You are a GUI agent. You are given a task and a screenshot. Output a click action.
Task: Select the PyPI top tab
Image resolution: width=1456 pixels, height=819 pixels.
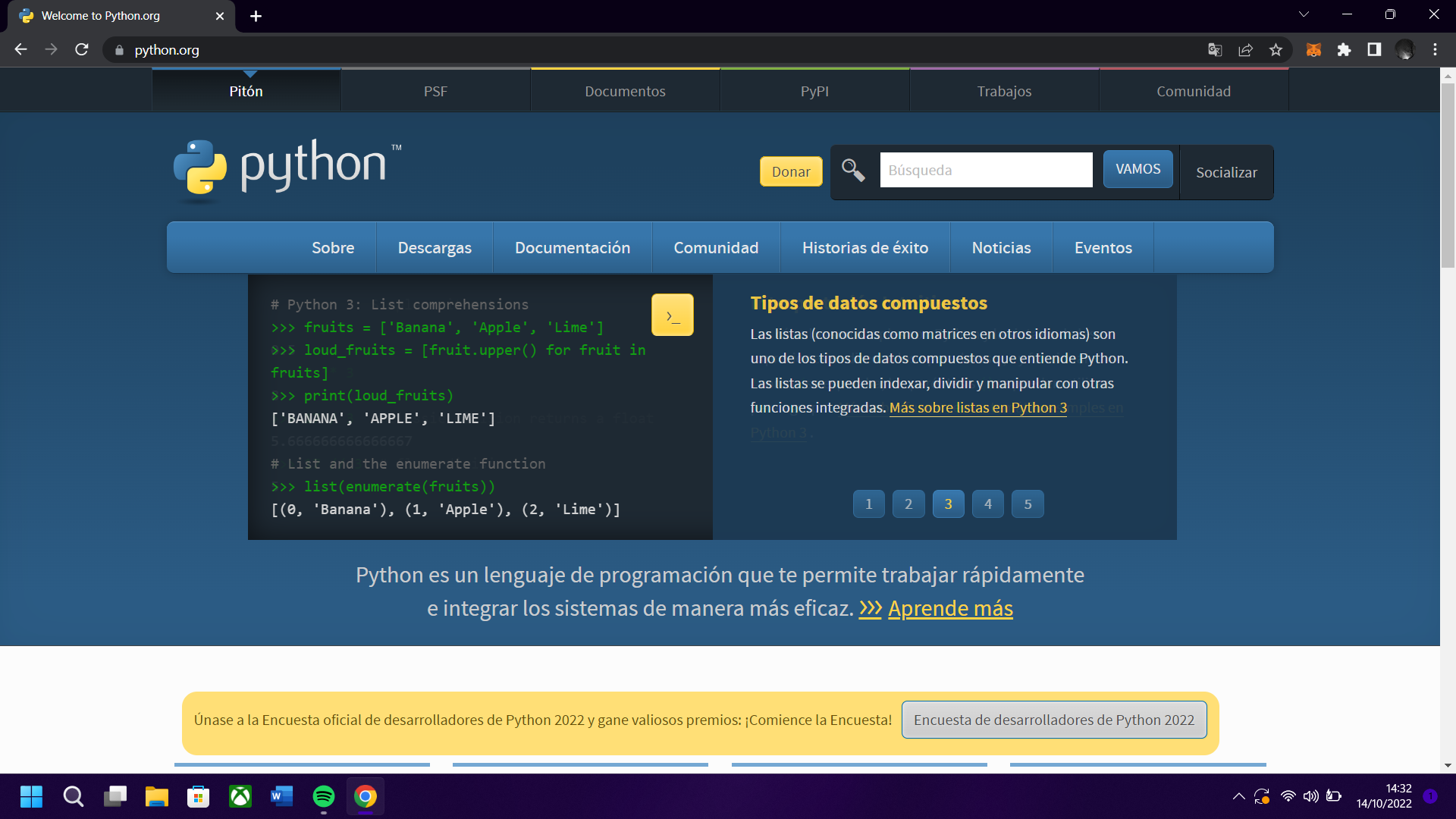coord(814,91)
